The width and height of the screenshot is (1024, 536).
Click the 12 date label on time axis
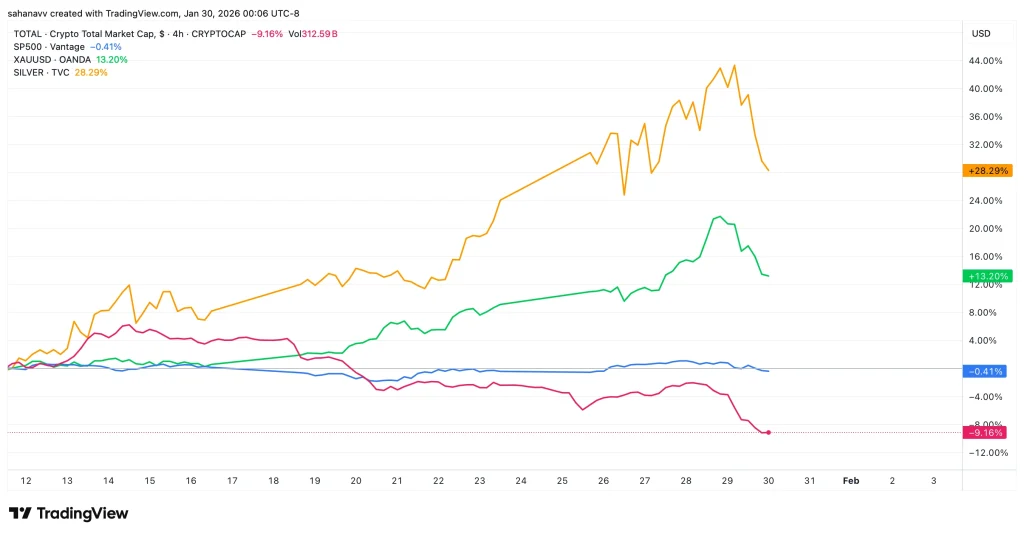click(x=25, y=480)
